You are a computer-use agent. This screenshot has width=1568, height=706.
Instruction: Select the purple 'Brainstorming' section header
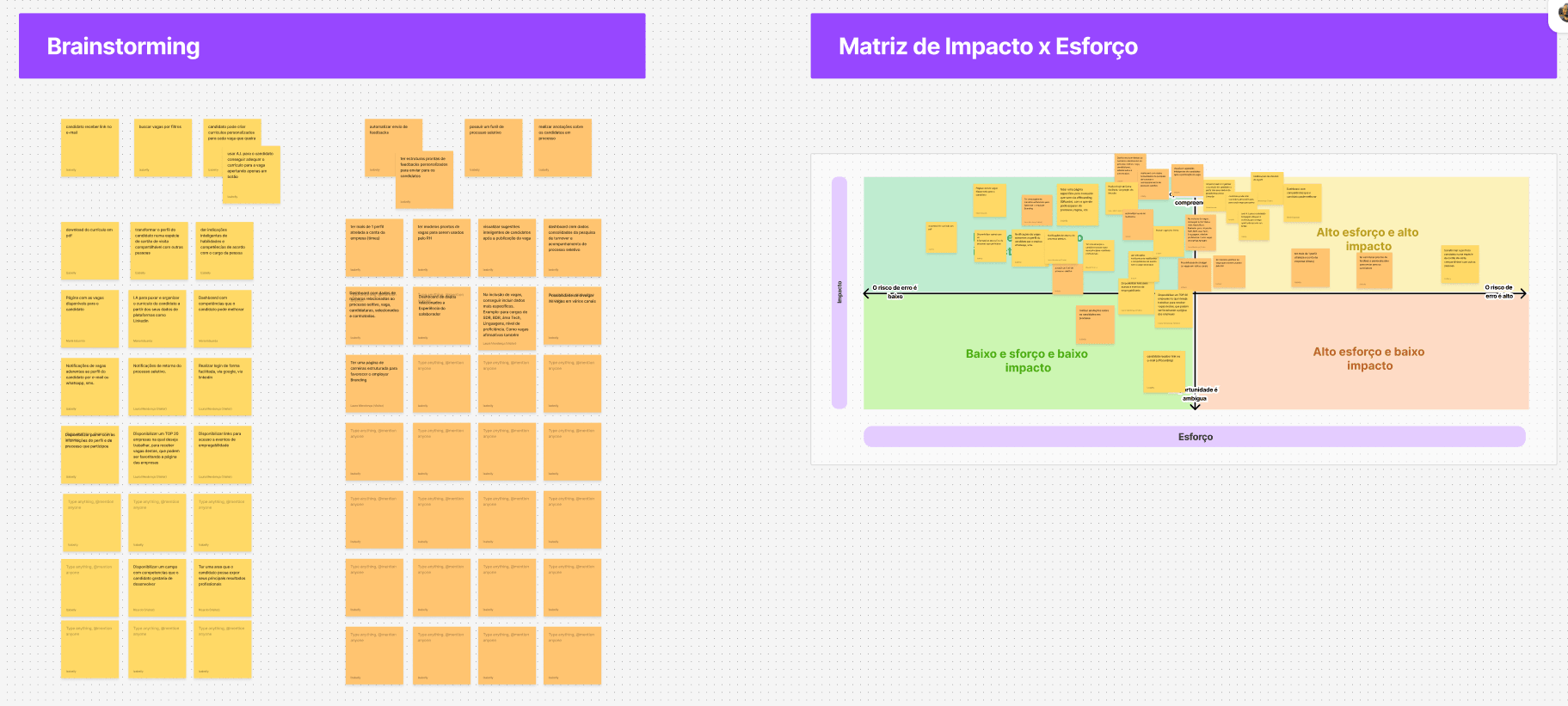[332, 46]
